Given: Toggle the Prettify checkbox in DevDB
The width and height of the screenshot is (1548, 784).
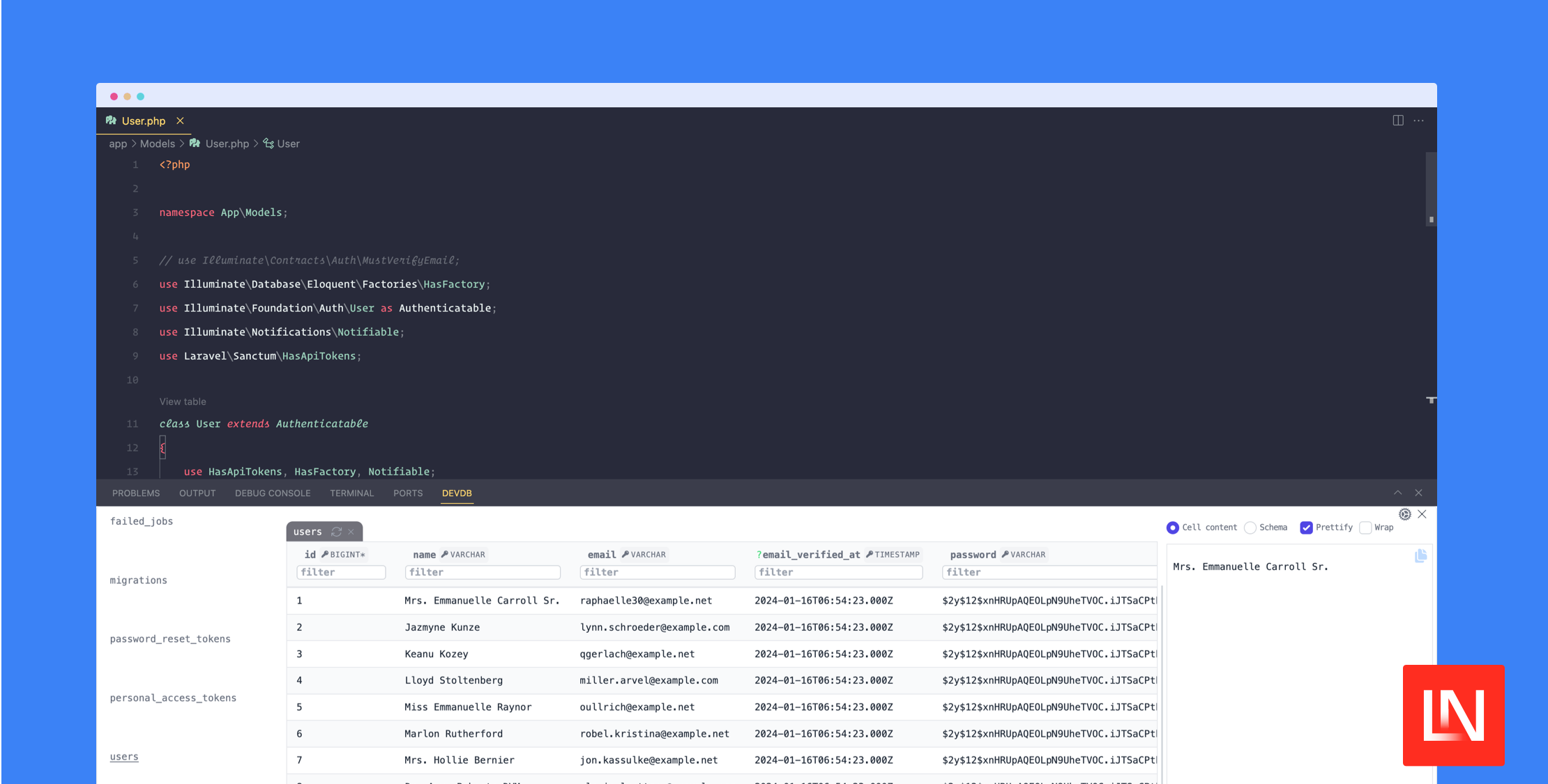Looking at the screenshot, I should click(1306, 527).
